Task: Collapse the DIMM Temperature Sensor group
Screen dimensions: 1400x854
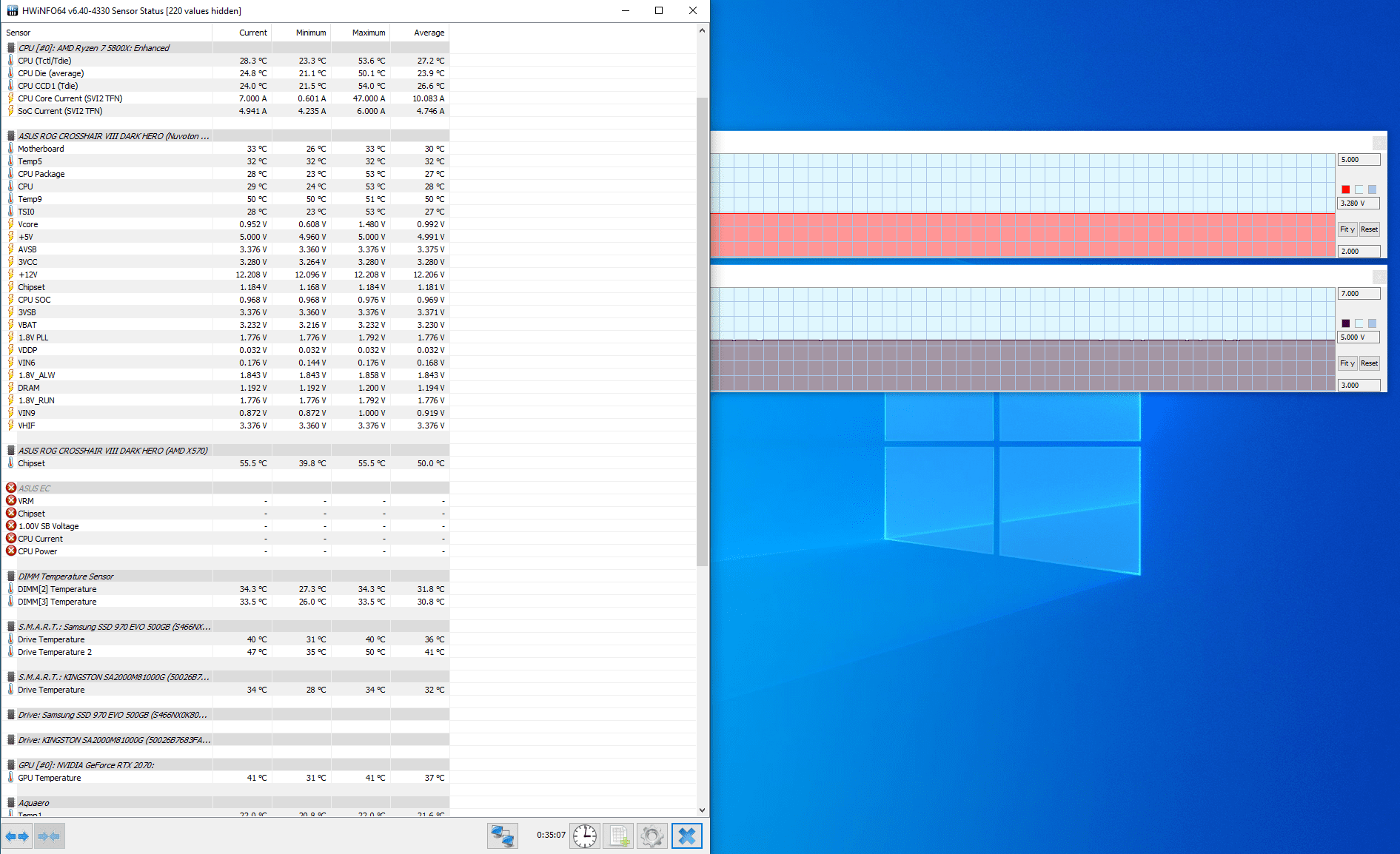Action: point(227,576)
